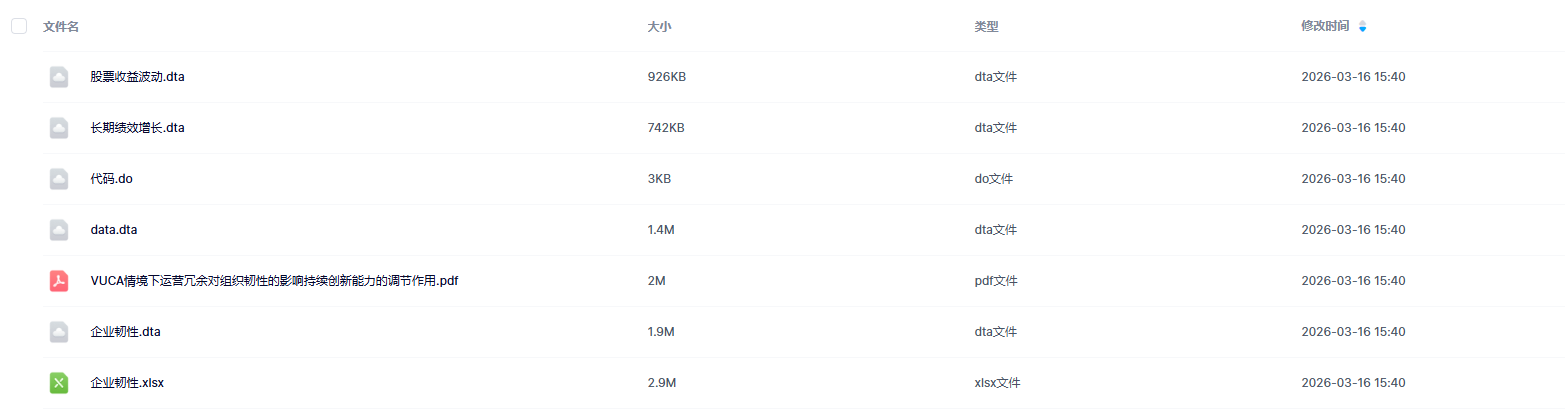The height and width of the screenshot is (418, 1565).
Task: Click the 企业韧性.dta file name
Action: tap(125, 332)
